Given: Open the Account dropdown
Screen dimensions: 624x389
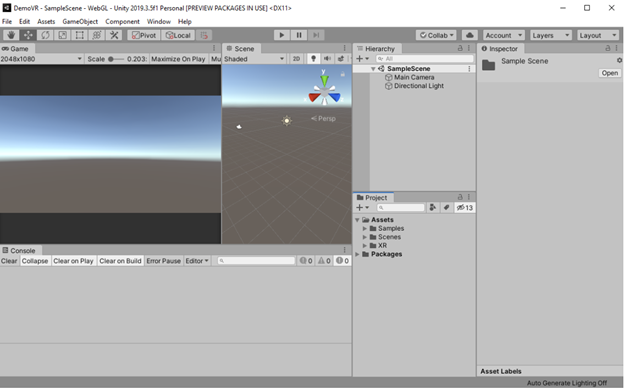Looking at the screenshot, I should pyautogui.click(x=503, y=35).
